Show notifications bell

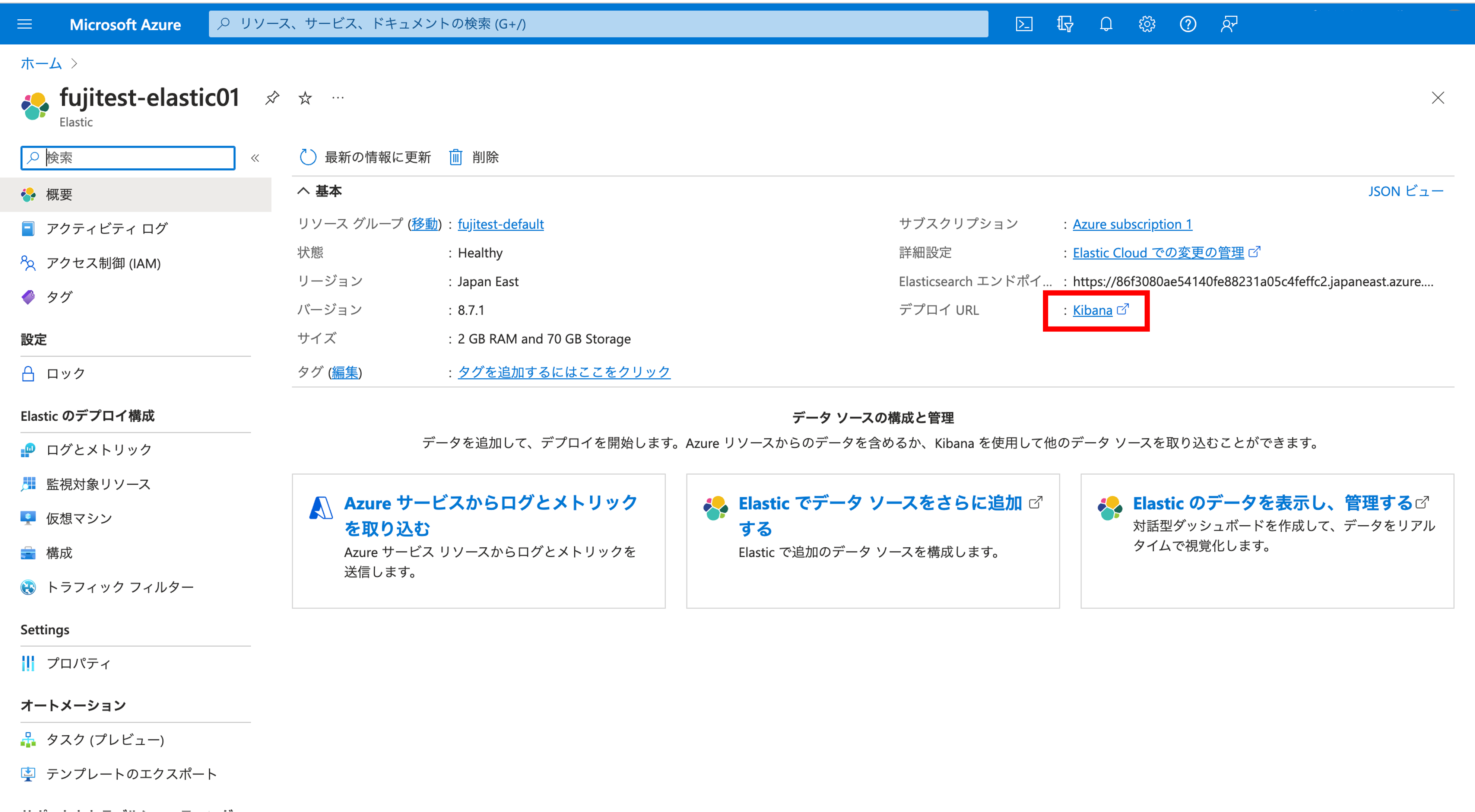(1106, 24)
